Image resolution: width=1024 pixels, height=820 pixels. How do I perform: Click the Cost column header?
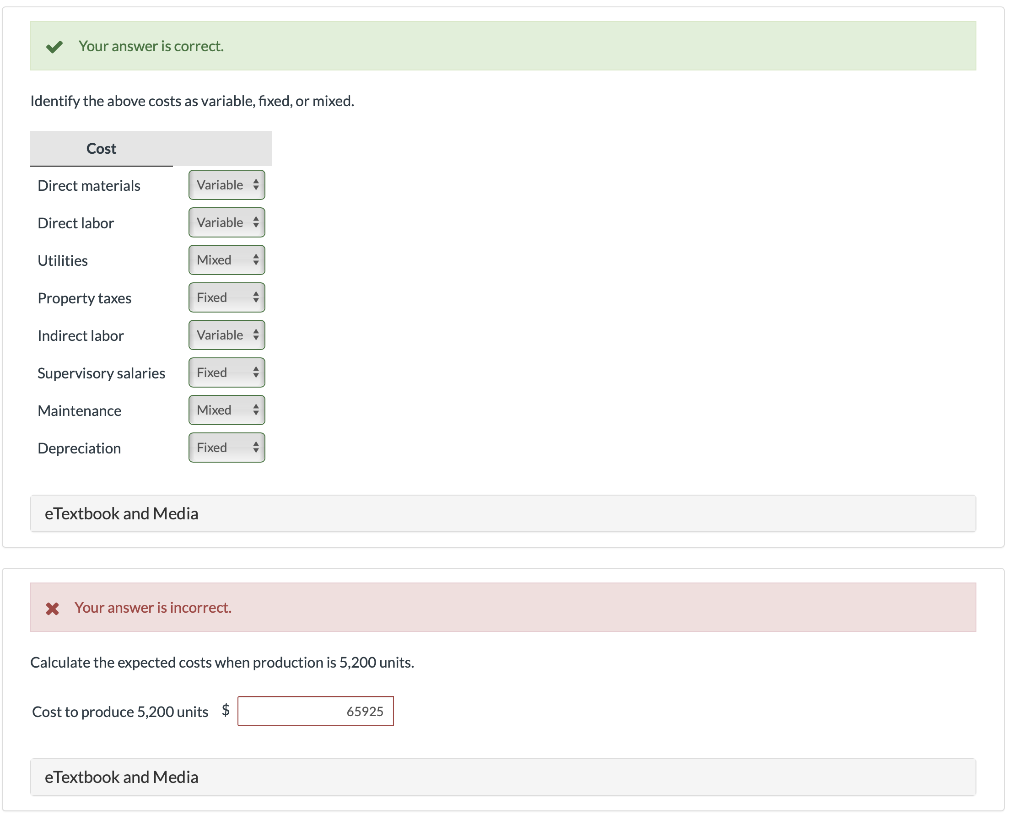click(x=101, y=148)
